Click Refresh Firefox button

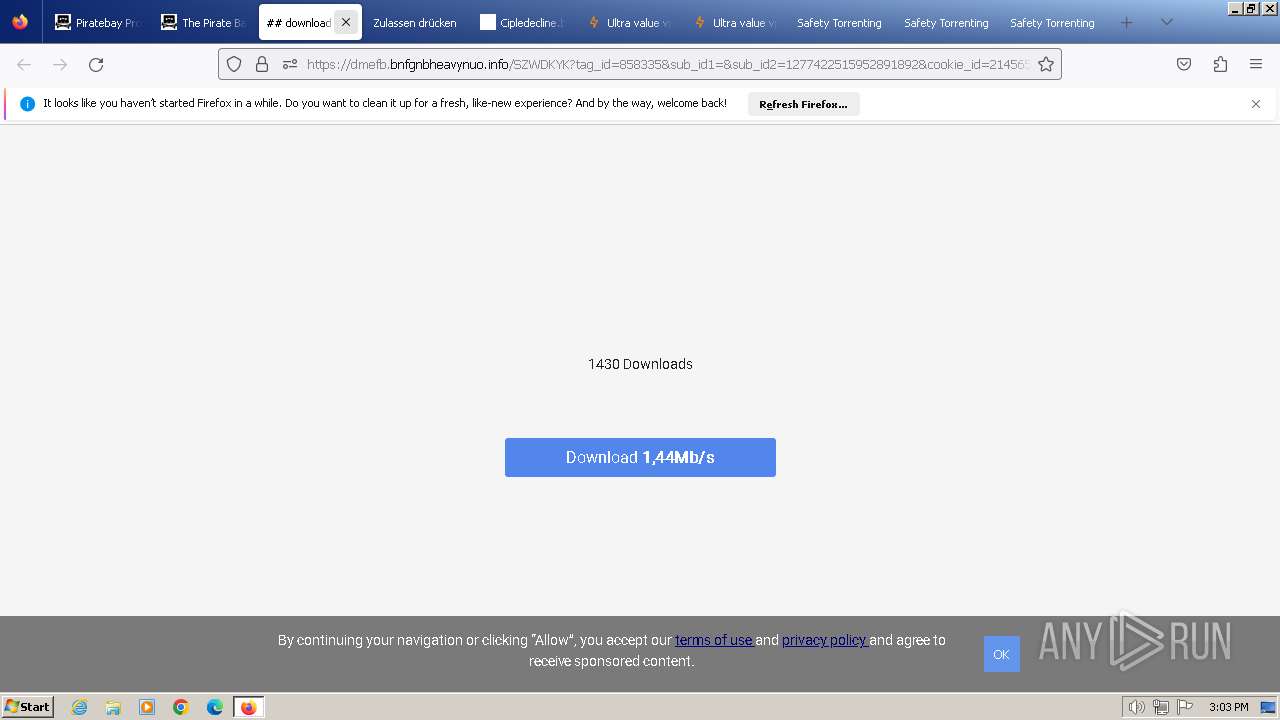click(x=803, y=104)
